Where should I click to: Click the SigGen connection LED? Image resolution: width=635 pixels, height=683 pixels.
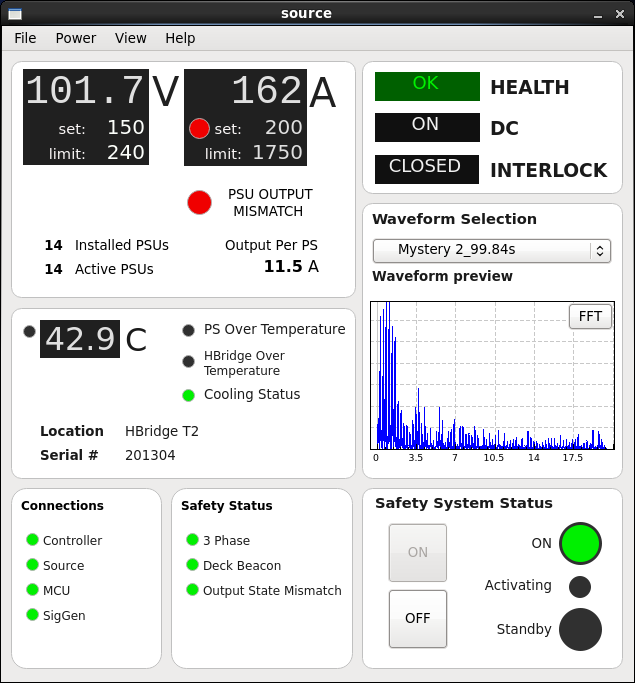[x=32, y=615]
